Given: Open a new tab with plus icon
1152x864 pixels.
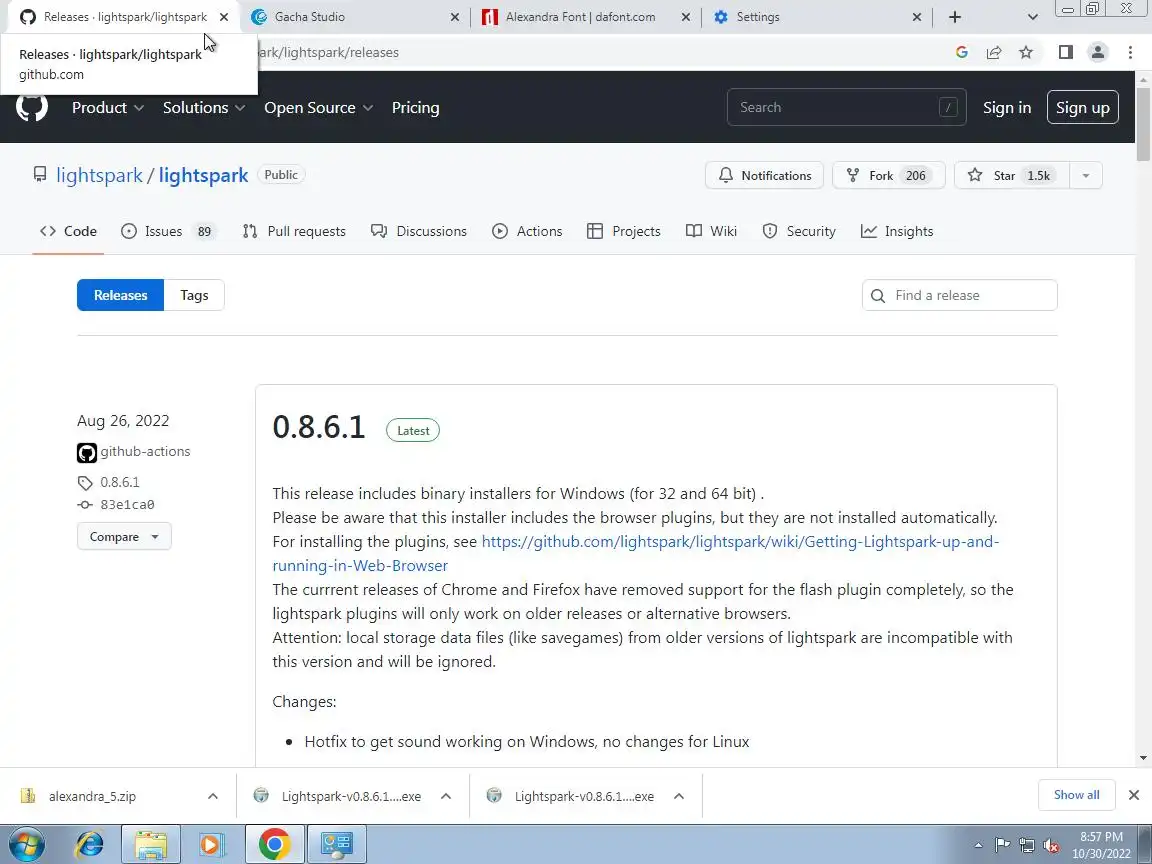Looking at the screenshot, I should [x=954, y=17].
